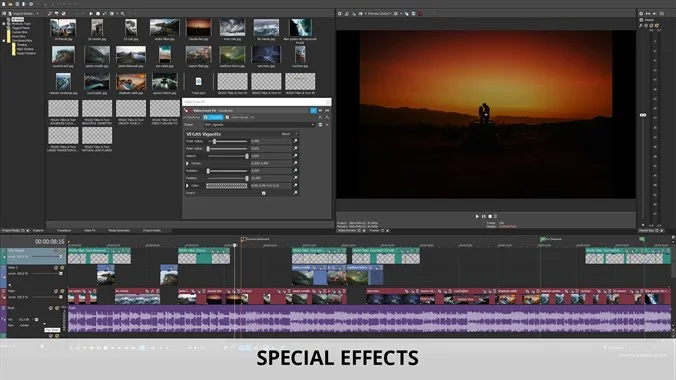
Task: Toggle the Color Correct effect checkbox
Action: tap(228, 117)
